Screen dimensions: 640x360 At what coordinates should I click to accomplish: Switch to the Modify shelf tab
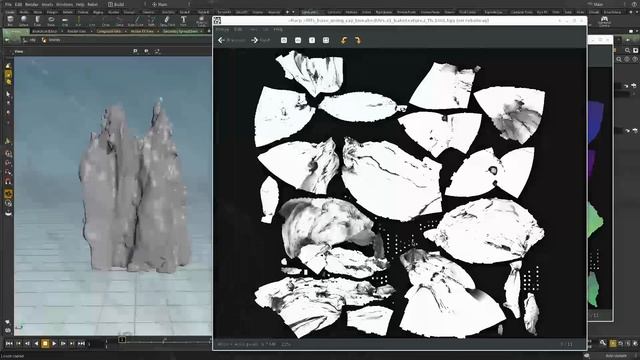[x=24, y=12]
